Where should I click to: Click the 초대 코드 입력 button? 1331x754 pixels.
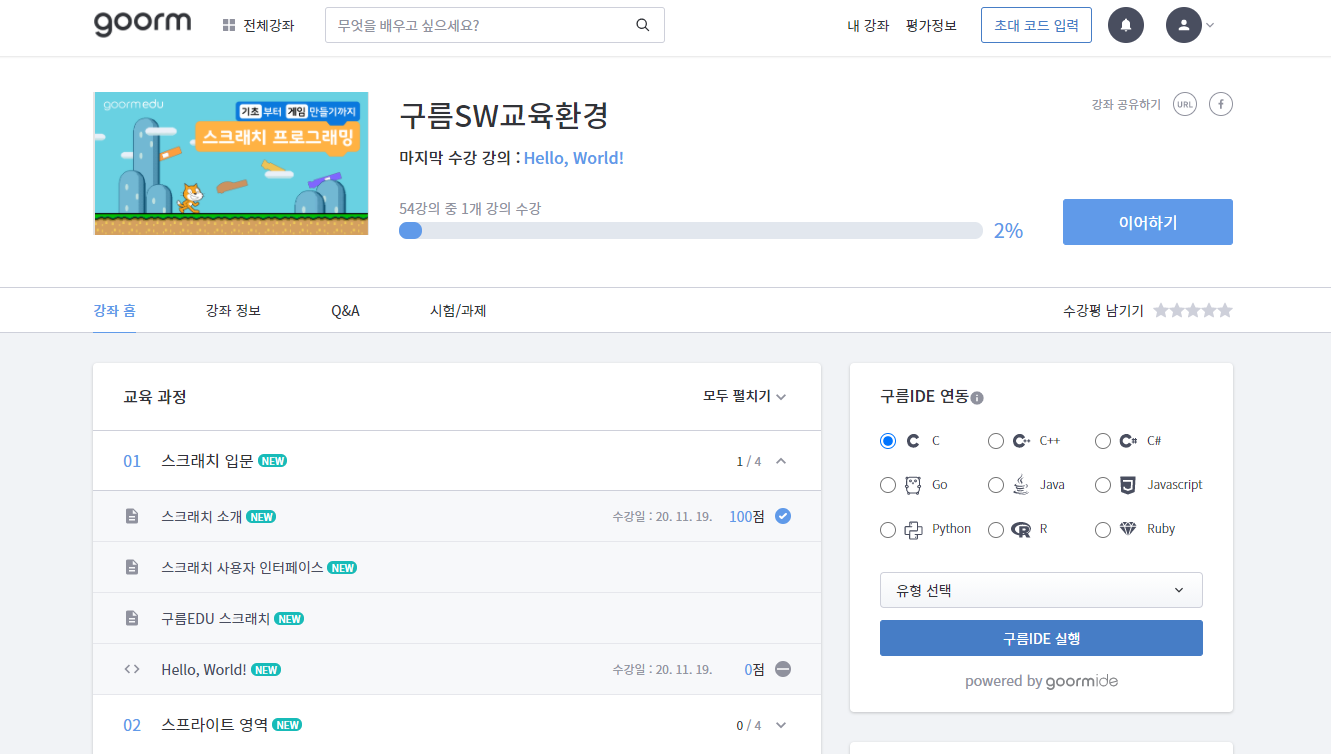pos(1036,25)
